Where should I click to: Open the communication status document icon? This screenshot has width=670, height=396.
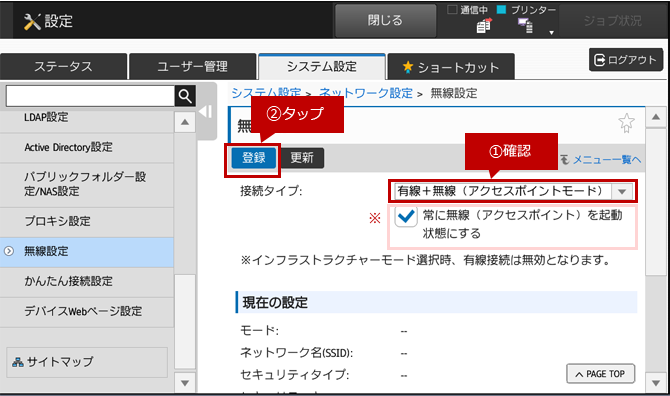click(x=484, y=26)
